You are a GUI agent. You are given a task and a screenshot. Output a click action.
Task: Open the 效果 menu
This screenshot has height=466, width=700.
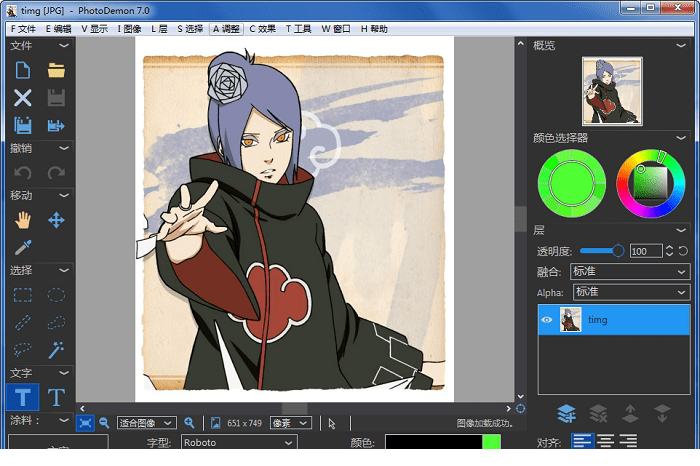tap(262, 29)
